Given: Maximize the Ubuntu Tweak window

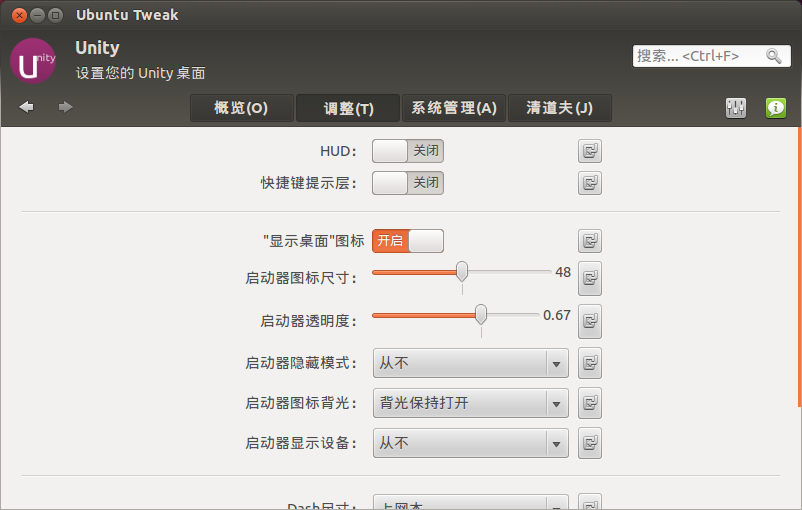Looking at the screenshot, I should coord(55,15).
